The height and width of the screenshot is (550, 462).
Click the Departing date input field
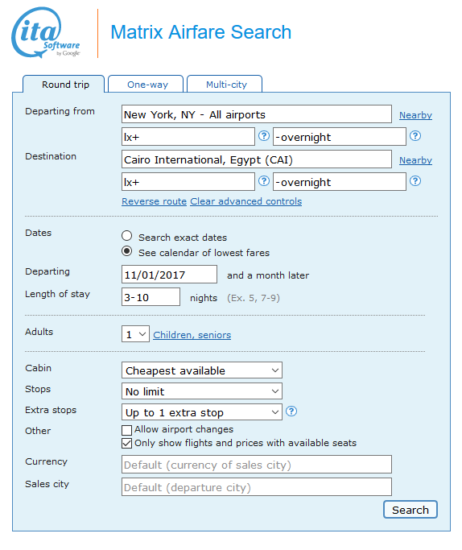[169, 274]
